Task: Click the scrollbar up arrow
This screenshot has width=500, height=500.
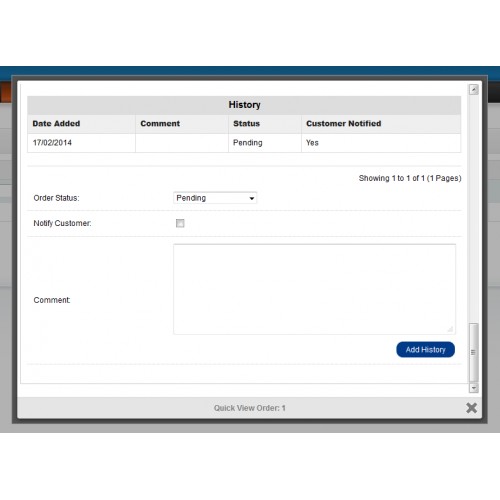Action: tap(474, 89)
